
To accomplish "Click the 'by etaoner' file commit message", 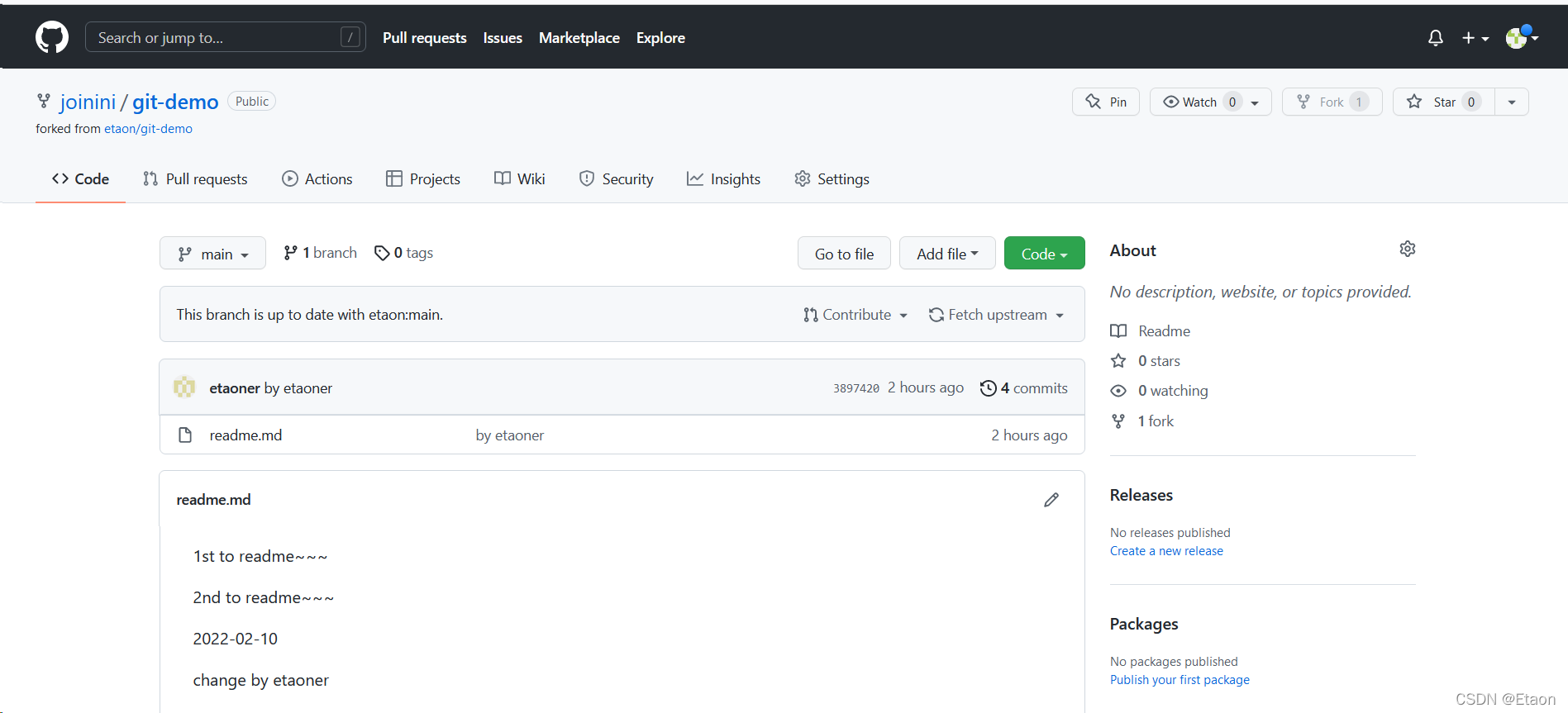I will pyautogui.click(x=510, y=435).
